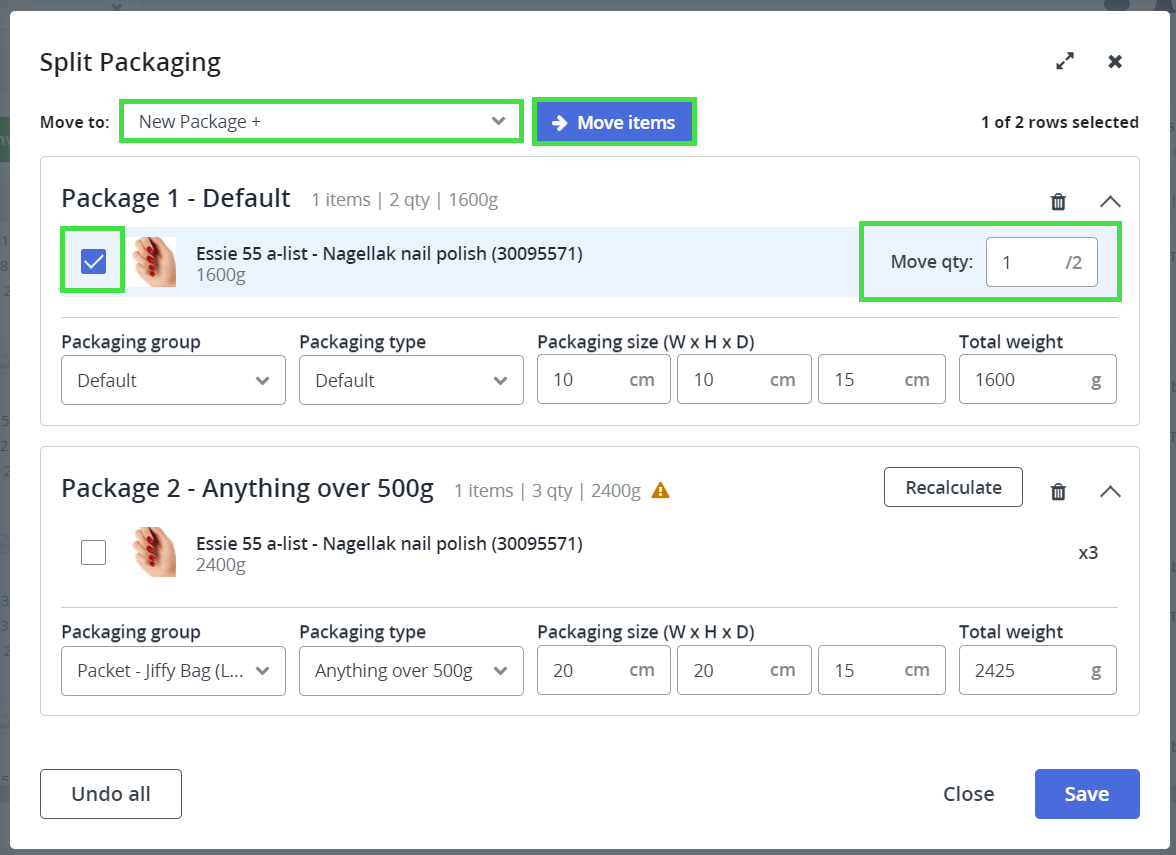Click Undo all button
Viewport: 1176px width, 855px height.
[111, 794]
